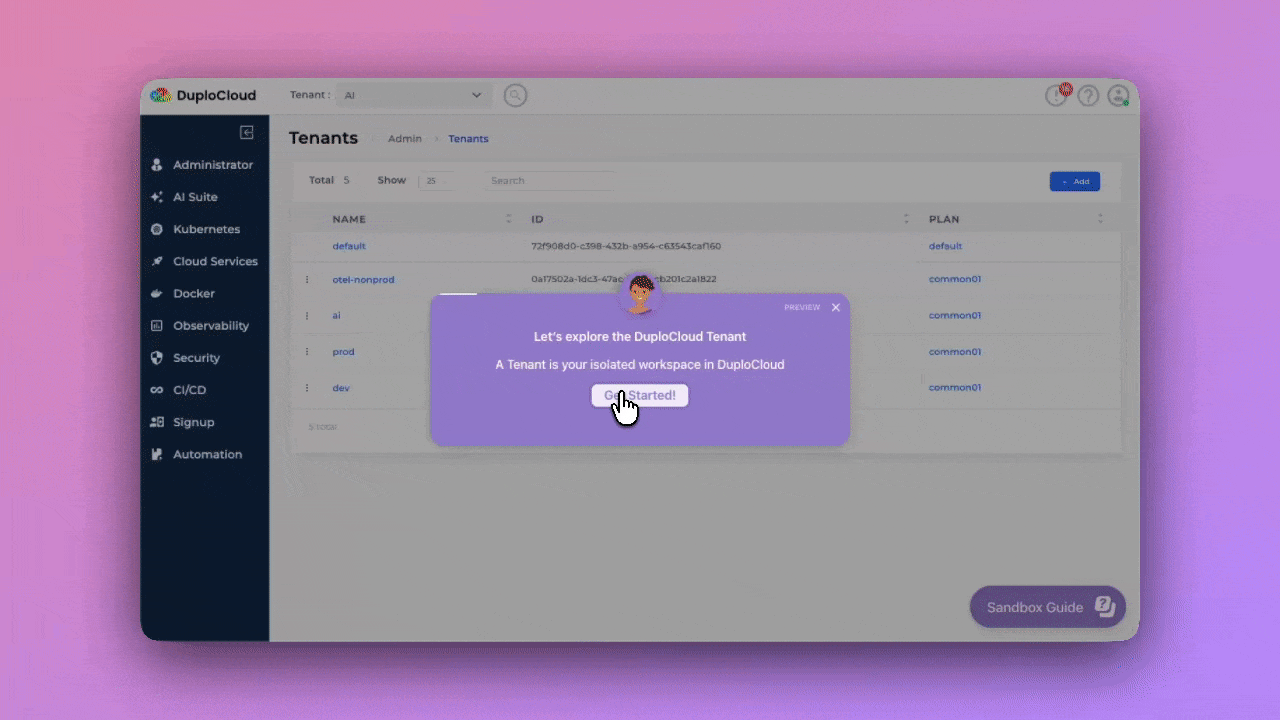Open Kubernetes in the sidebar
Screen dimensions: 1280x720
click(206, 229)
